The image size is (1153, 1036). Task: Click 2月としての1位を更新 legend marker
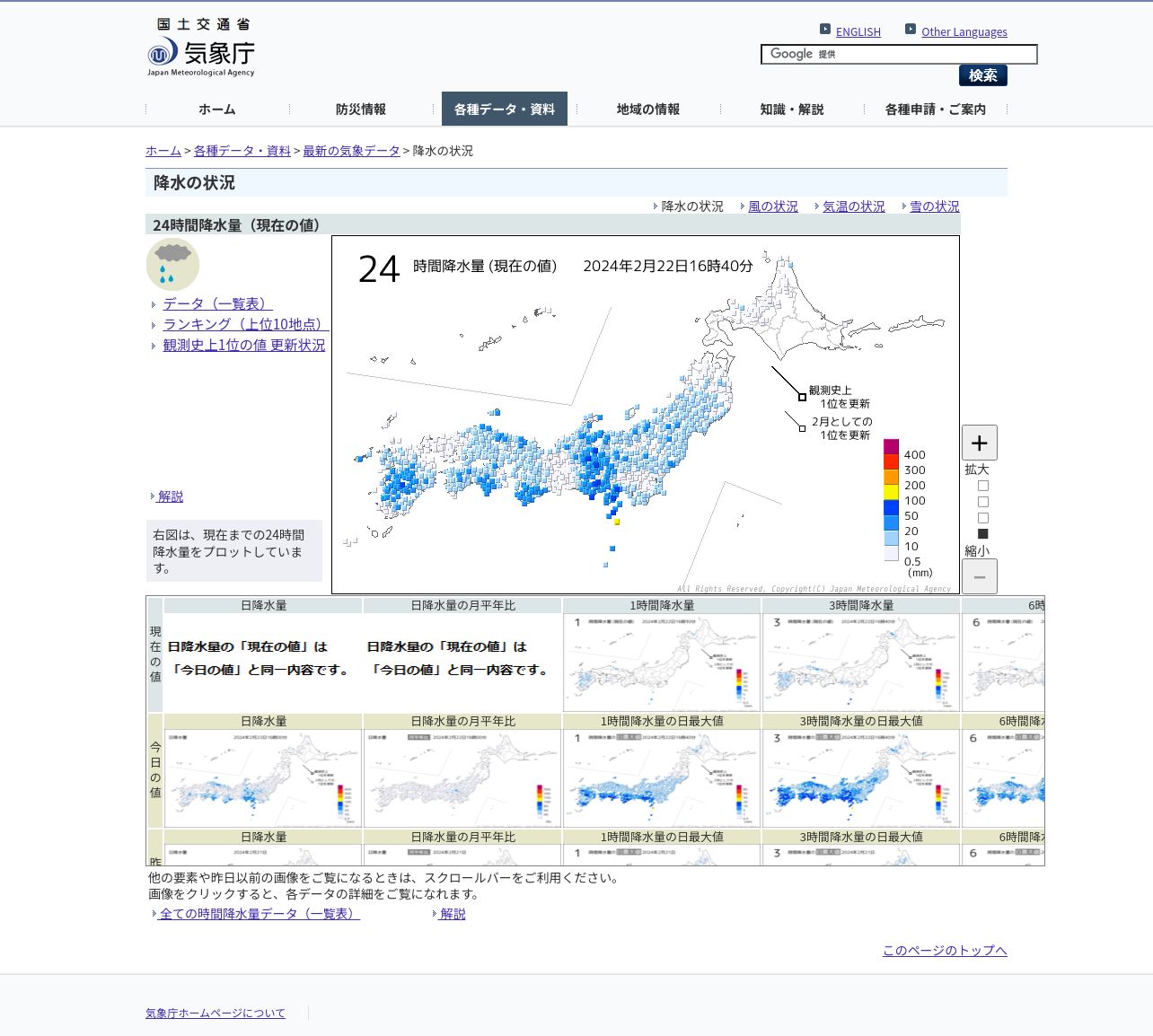(802, 428)
